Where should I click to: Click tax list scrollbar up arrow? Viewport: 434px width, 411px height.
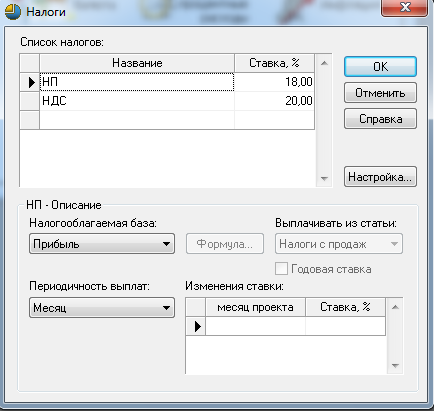(324, 63)
